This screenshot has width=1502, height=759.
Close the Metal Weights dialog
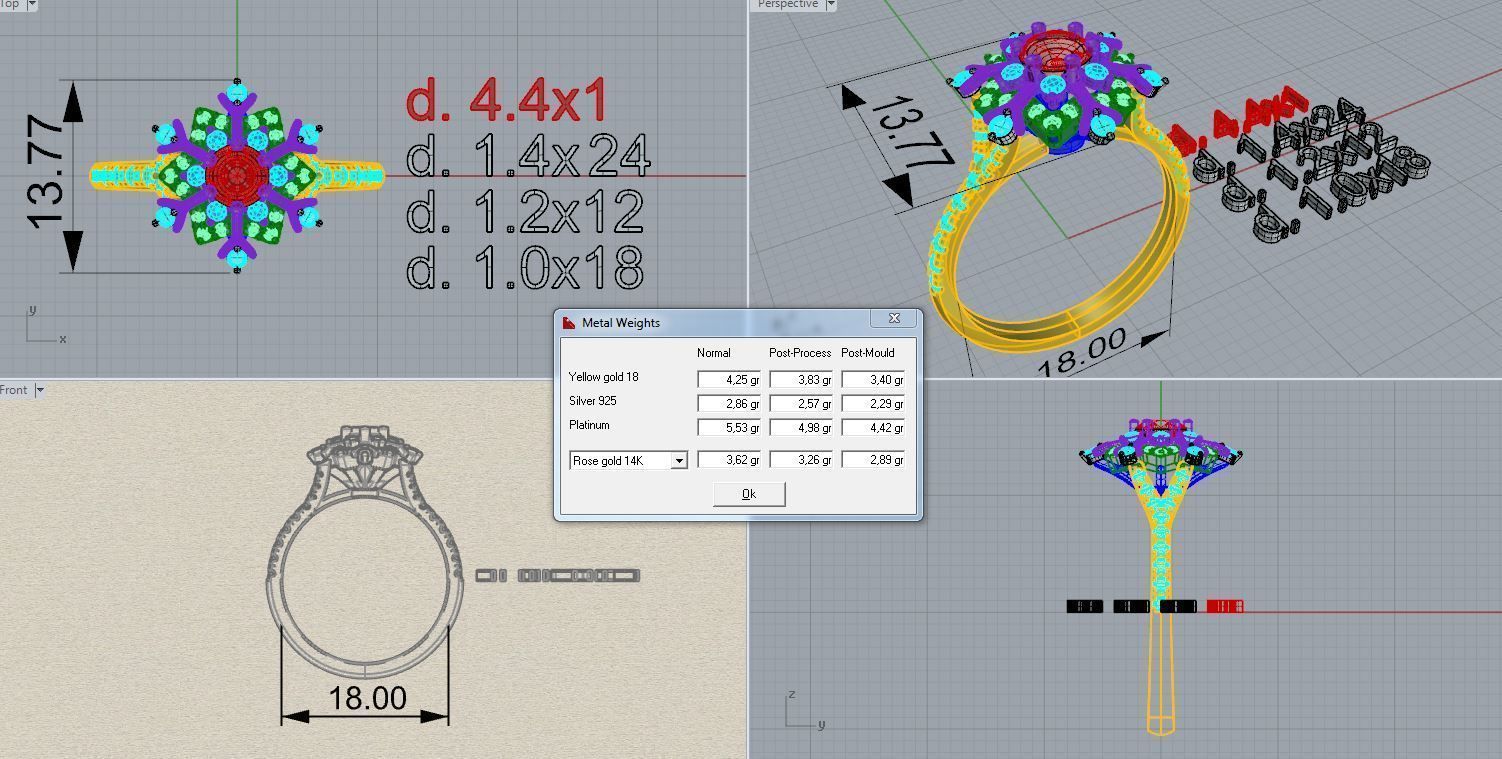894,318
